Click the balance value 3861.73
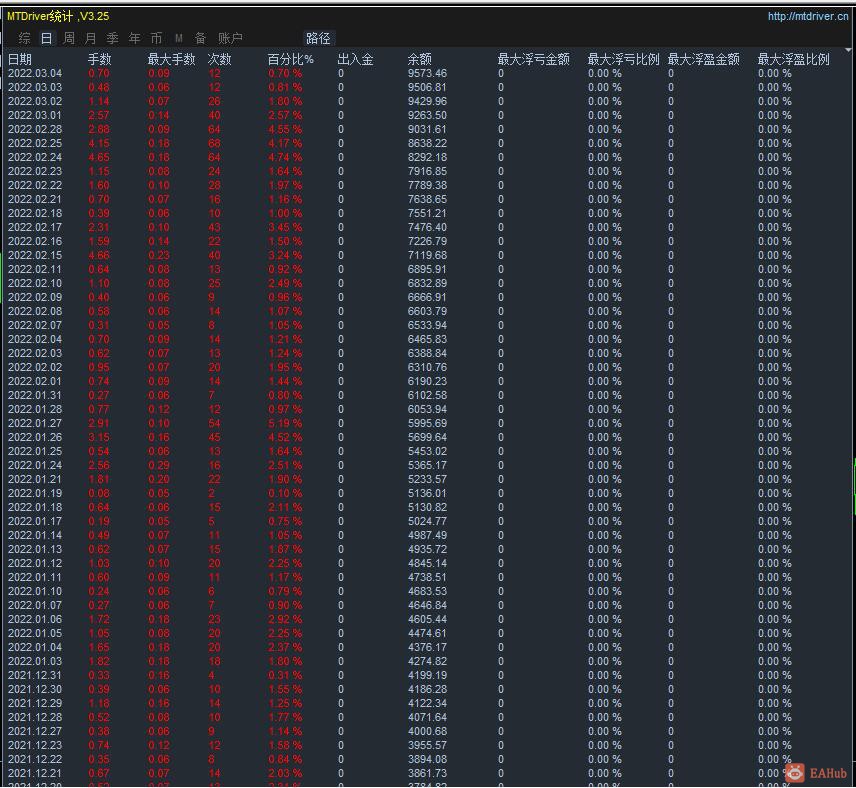This screenshot has height=788, width=856. [427, 773]
